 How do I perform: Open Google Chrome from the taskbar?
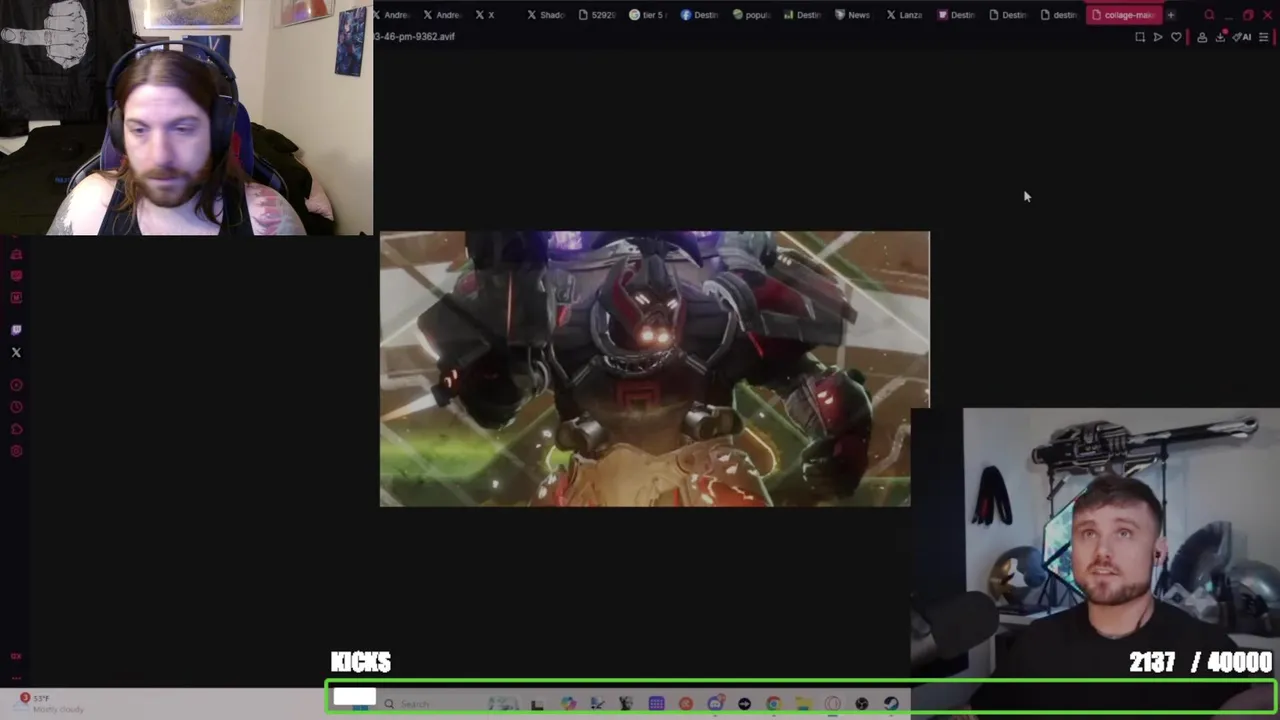coord(773,704)
